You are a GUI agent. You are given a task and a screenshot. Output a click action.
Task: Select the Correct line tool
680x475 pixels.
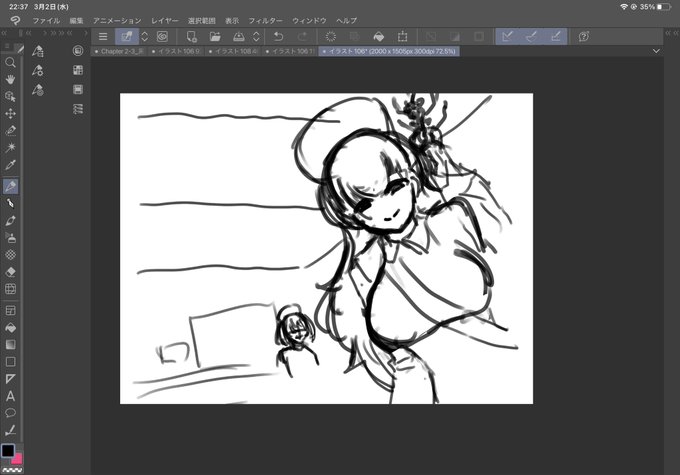[10, 430]
